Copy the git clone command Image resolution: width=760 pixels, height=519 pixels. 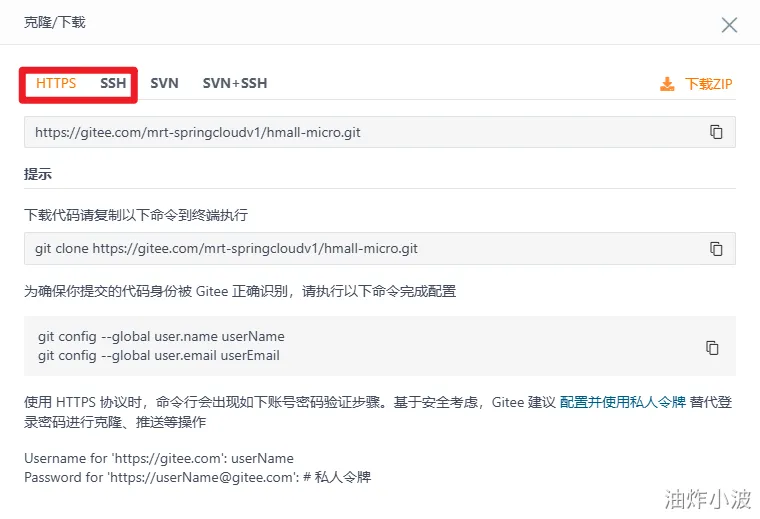point(716,249)
